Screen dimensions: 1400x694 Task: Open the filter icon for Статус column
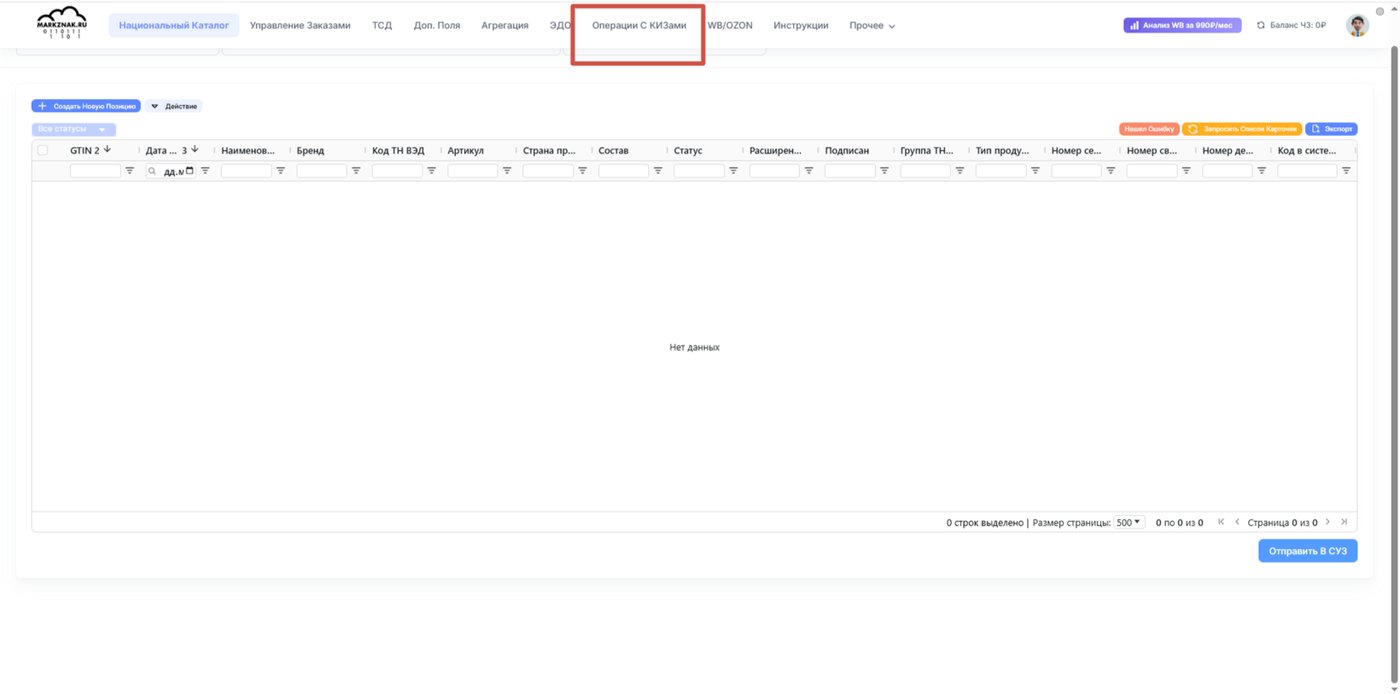point(733,171)
